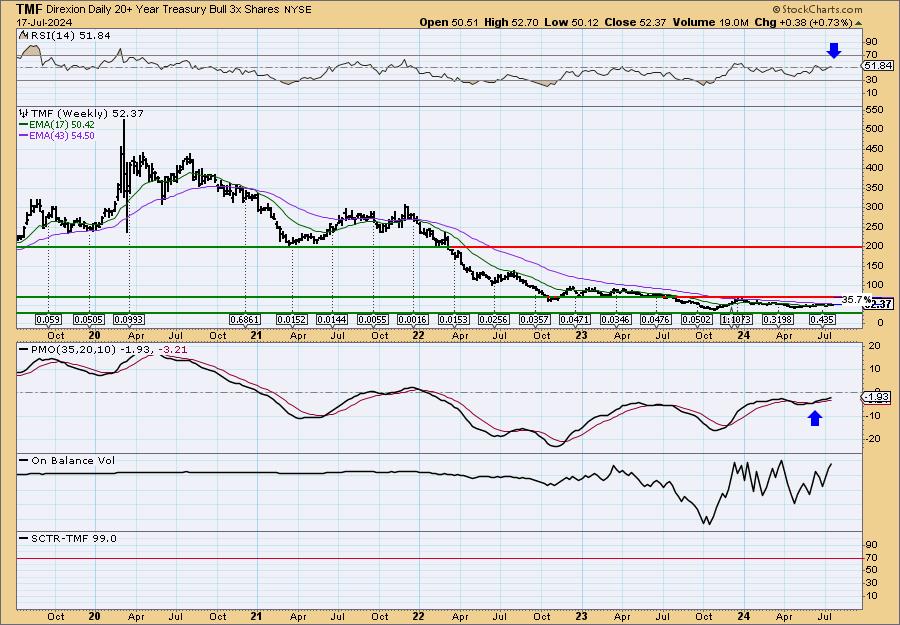Click the bold TMF ticker symbol in header
Screen dimensions: 900x625
pos(28,9)
